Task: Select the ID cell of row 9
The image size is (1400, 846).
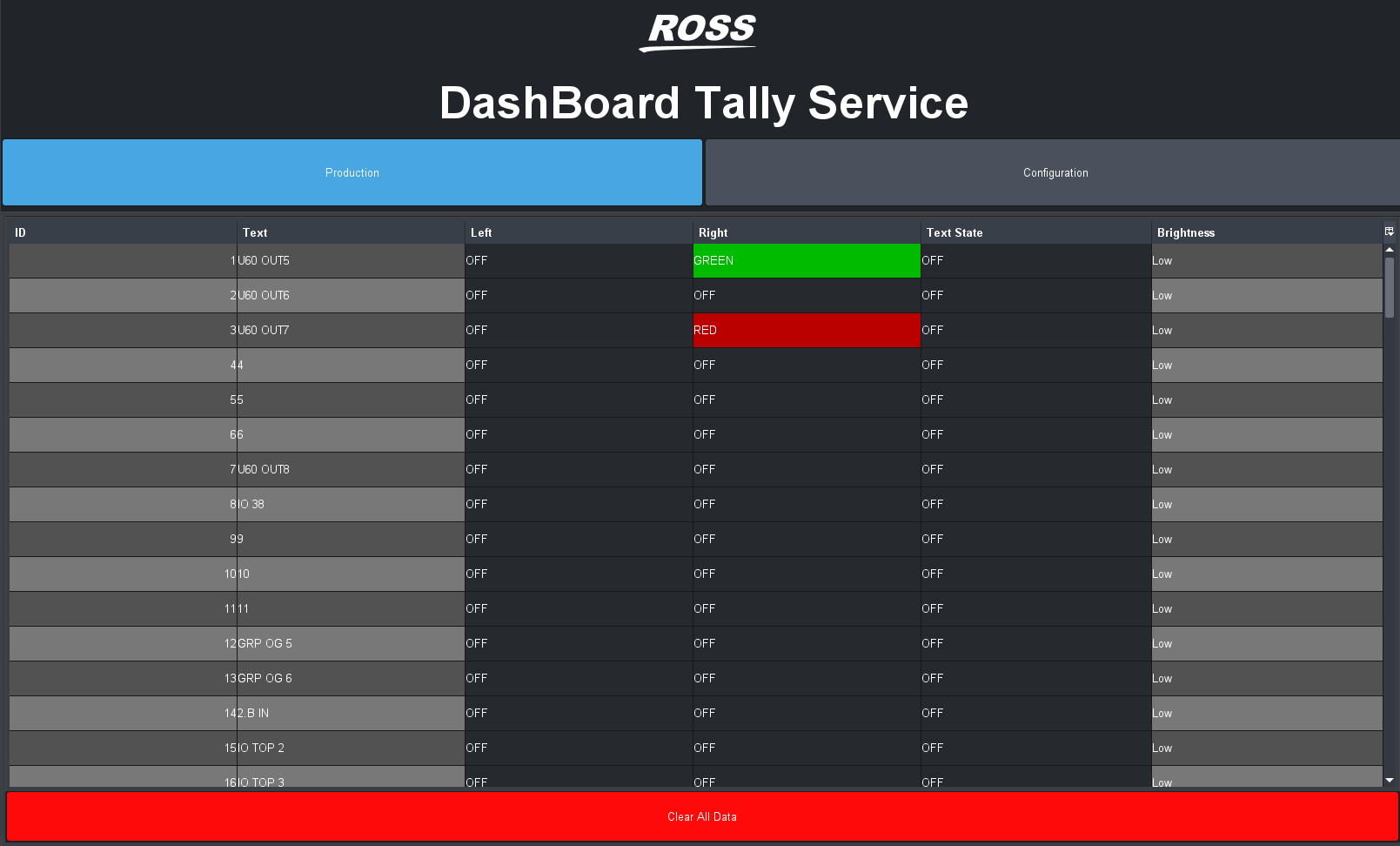Action: (x=123, y=540)
